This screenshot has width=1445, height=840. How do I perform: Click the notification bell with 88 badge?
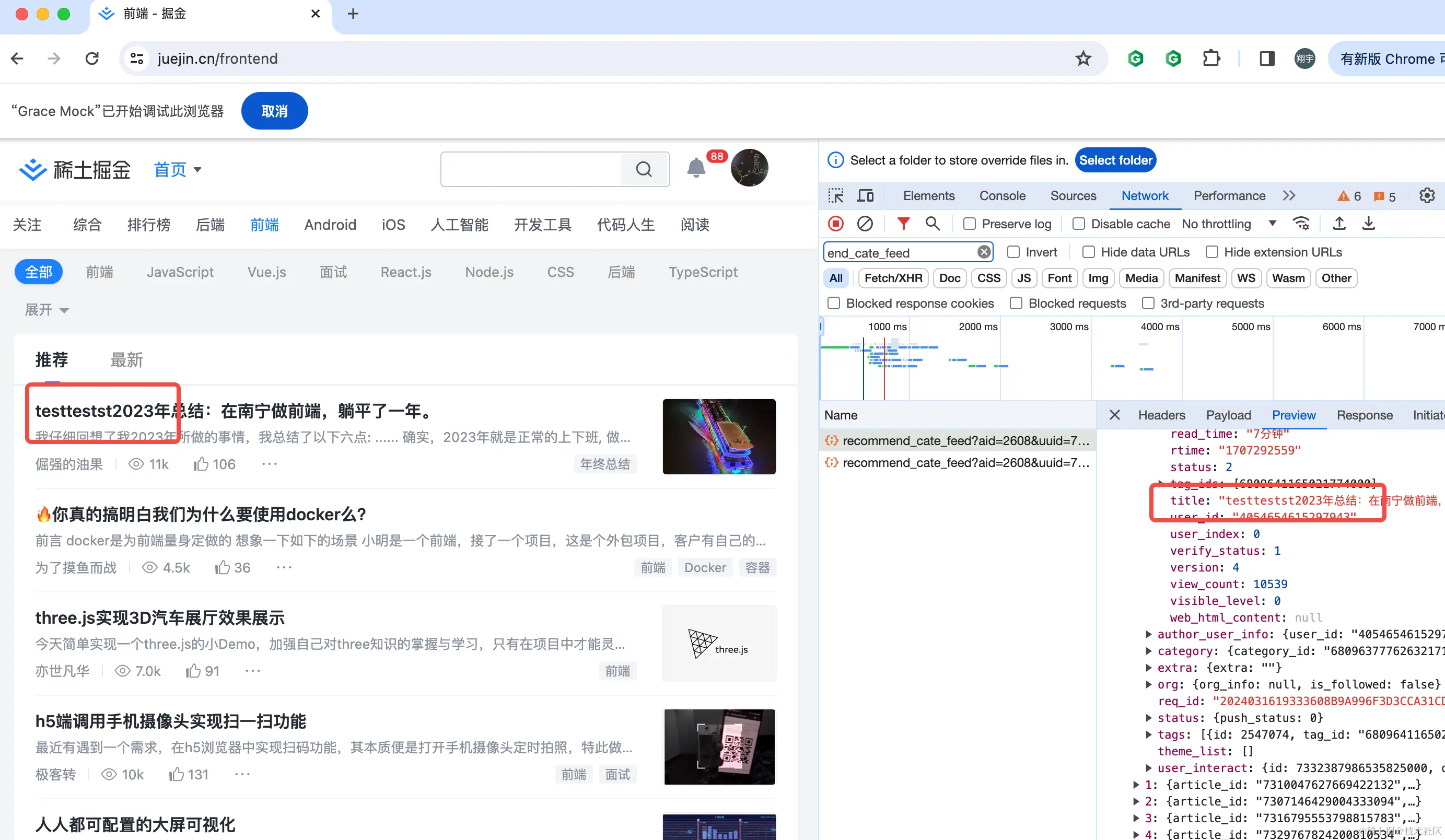point(696,168)
